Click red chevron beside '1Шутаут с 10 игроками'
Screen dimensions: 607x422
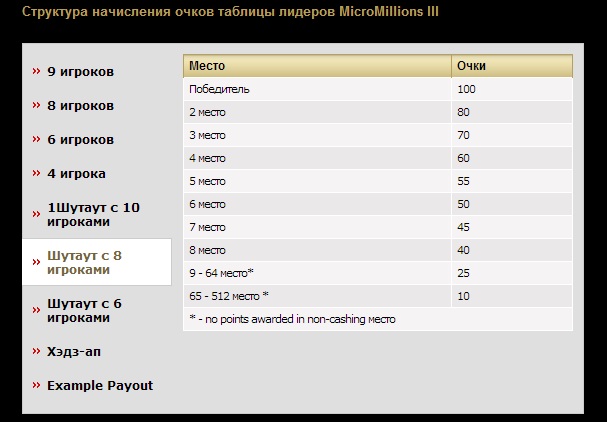pyautogui.click(x=36, y=214)
